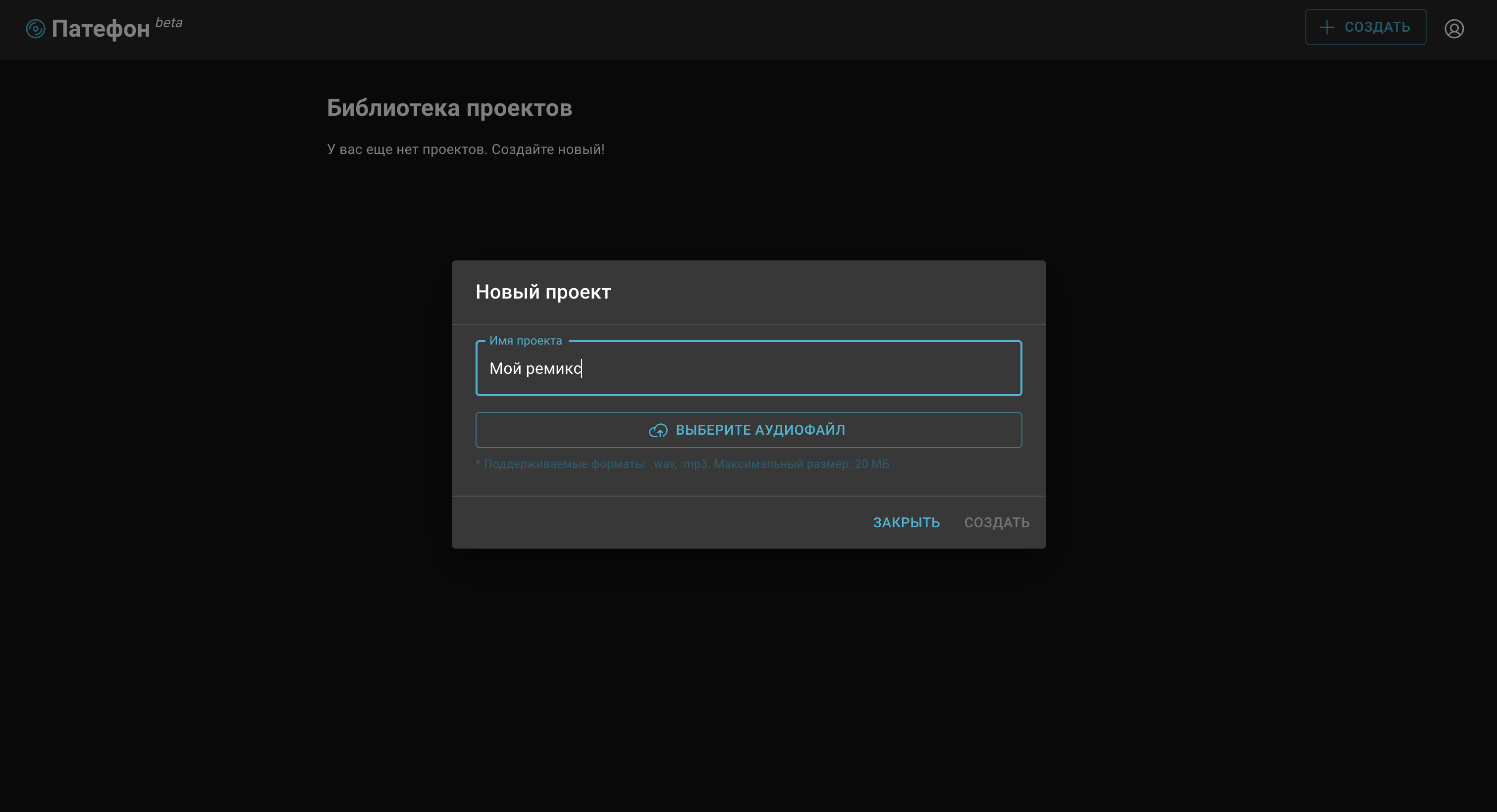Click the beta label next to logo

[168, 23]
